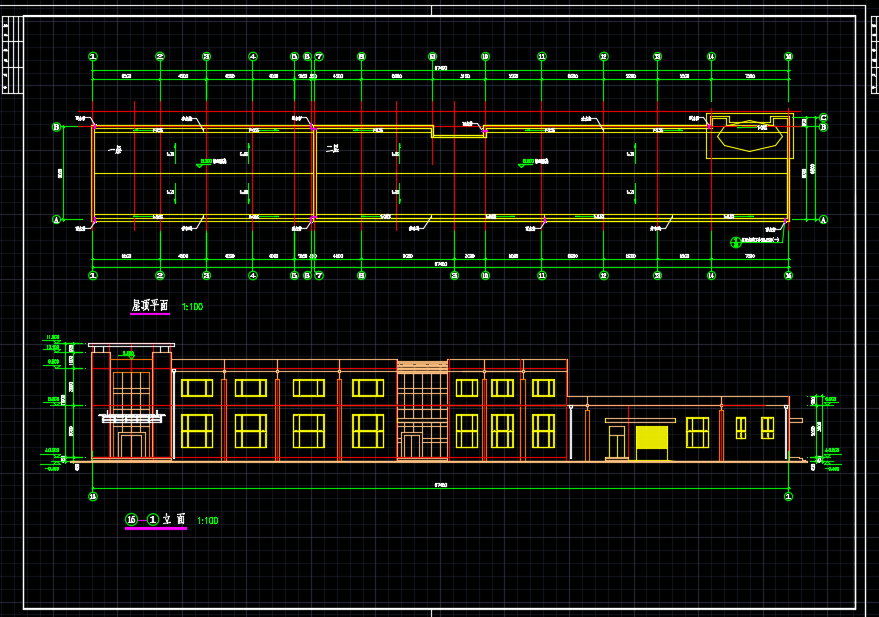Viewport: 879px width, 617px height.
Task: Select top axis bubble number 4
Action: point(252,57)
